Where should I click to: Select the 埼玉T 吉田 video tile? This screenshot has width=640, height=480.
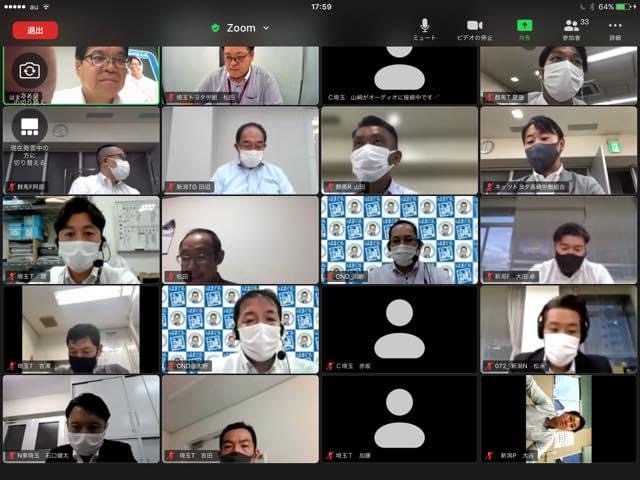(x=240, y=419)
